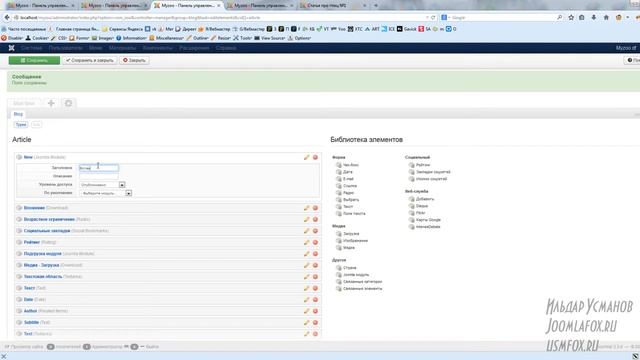Open Компоненты admin menu
This screenshot has width=640, height=360.
(x=158, y=48)
